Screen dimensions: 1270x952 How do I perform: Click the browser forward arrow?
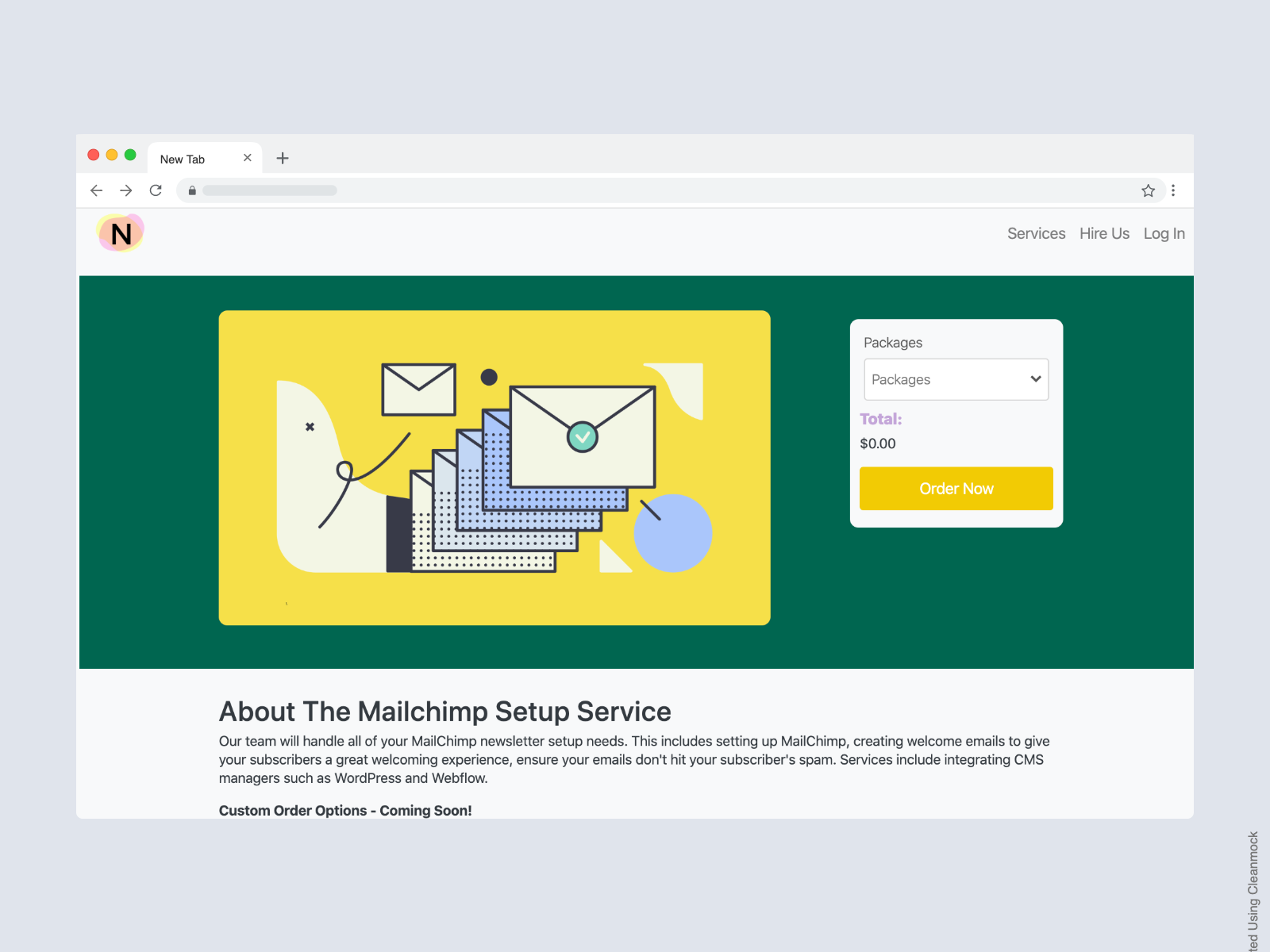tap(126, 190)
